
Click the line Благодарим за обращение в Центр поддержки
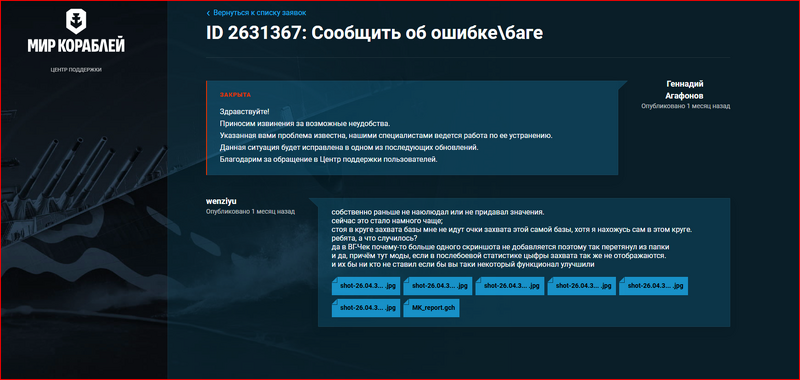pyautogui.click(x=329, y=160)
